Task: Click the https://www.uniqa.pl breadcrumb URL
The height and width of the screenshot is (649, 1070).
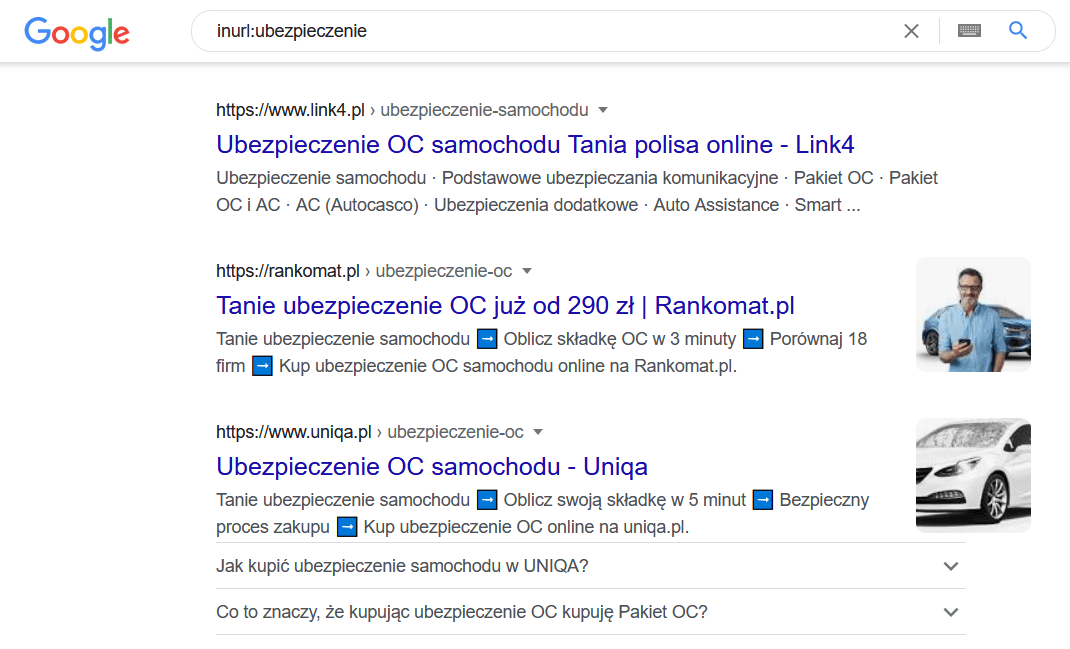Action: click(x=293, y=432)
